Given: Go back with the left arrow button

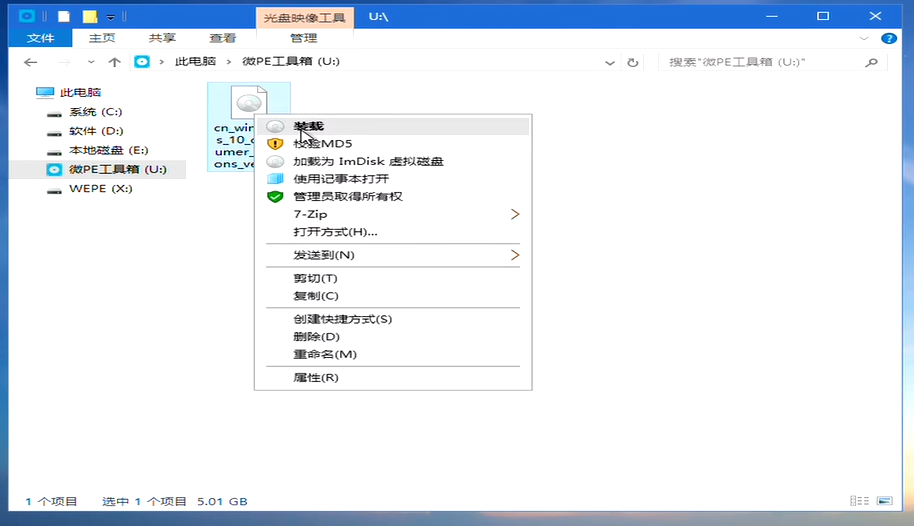Looking at the screenshot, I should [30, 62].
